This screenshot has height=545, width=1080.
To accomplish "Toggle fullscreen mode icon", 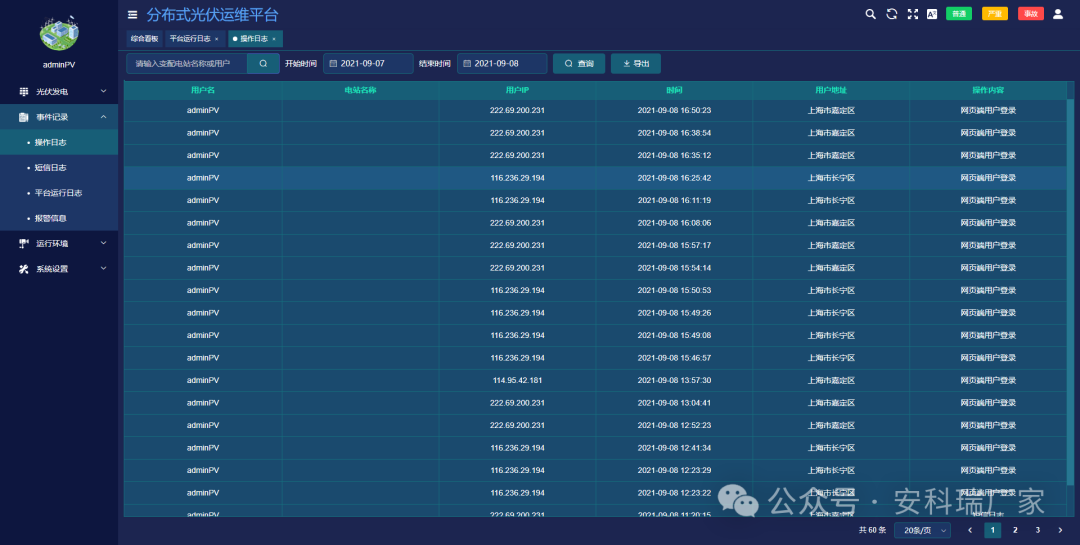I will point(912,14).
